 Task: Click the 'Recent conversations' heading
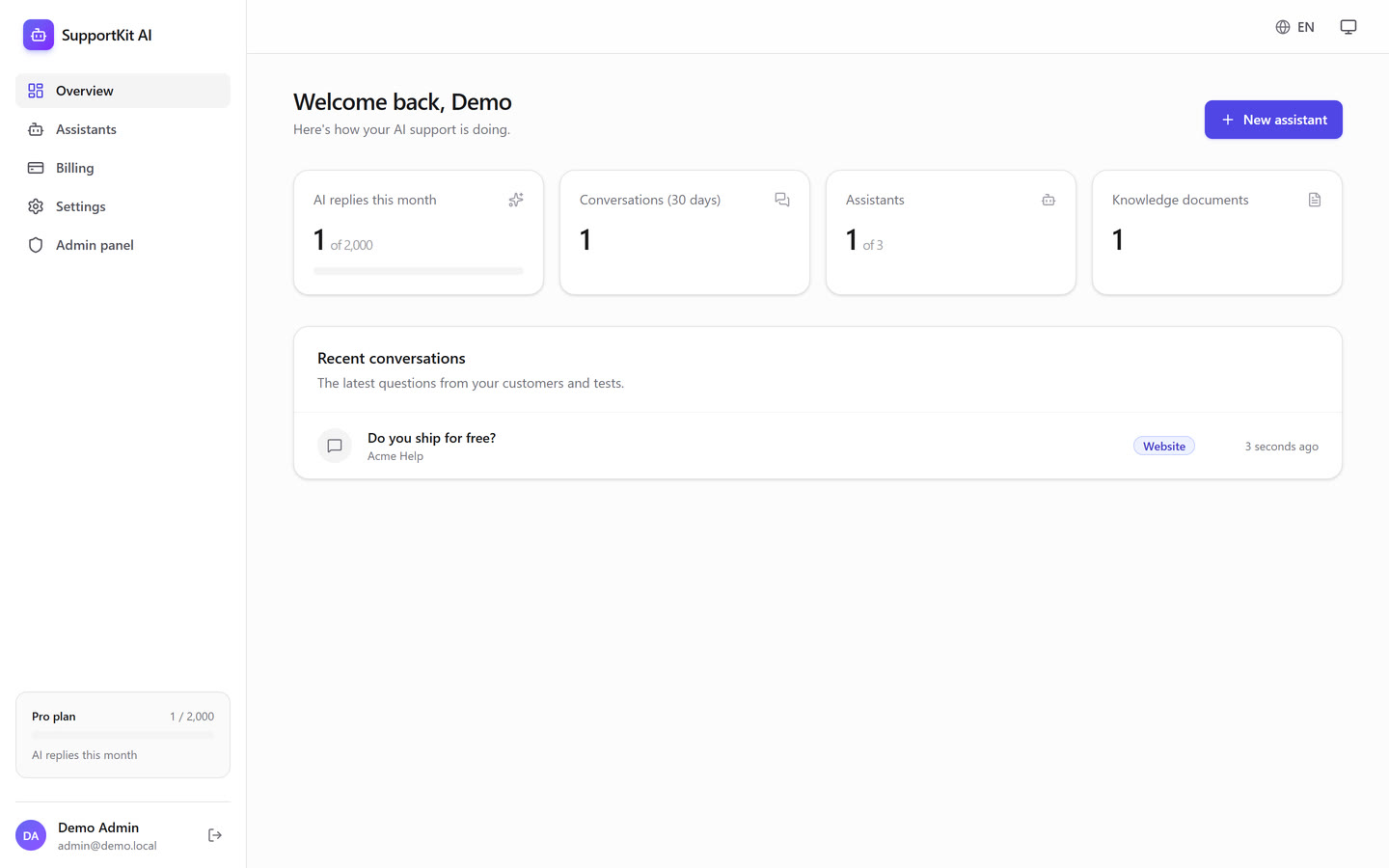(x=392, y=358)
